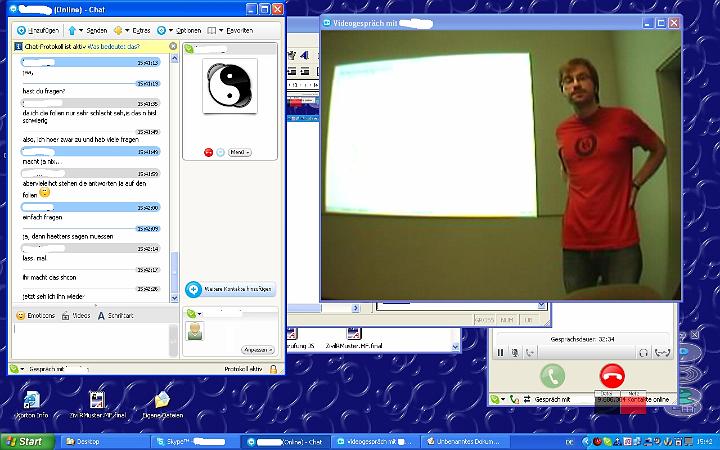Click the headset icon in call bar
Image resolution: width=720 pixels, height=450 pixels.
pyautogui.click(x=643, y=353)
